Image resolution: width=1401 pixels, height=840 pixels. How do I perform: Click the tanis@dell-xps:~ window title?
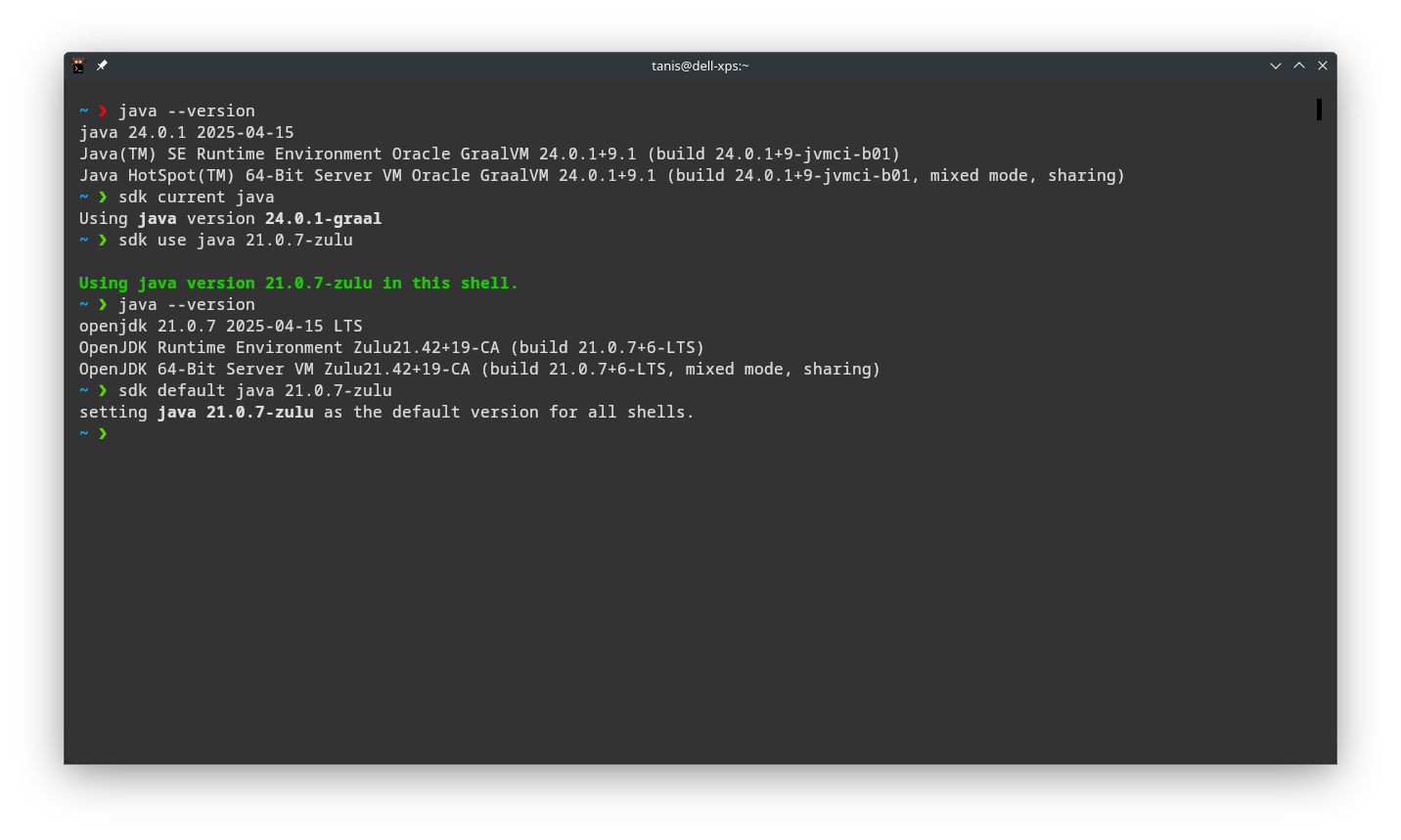tap(700, 66)
